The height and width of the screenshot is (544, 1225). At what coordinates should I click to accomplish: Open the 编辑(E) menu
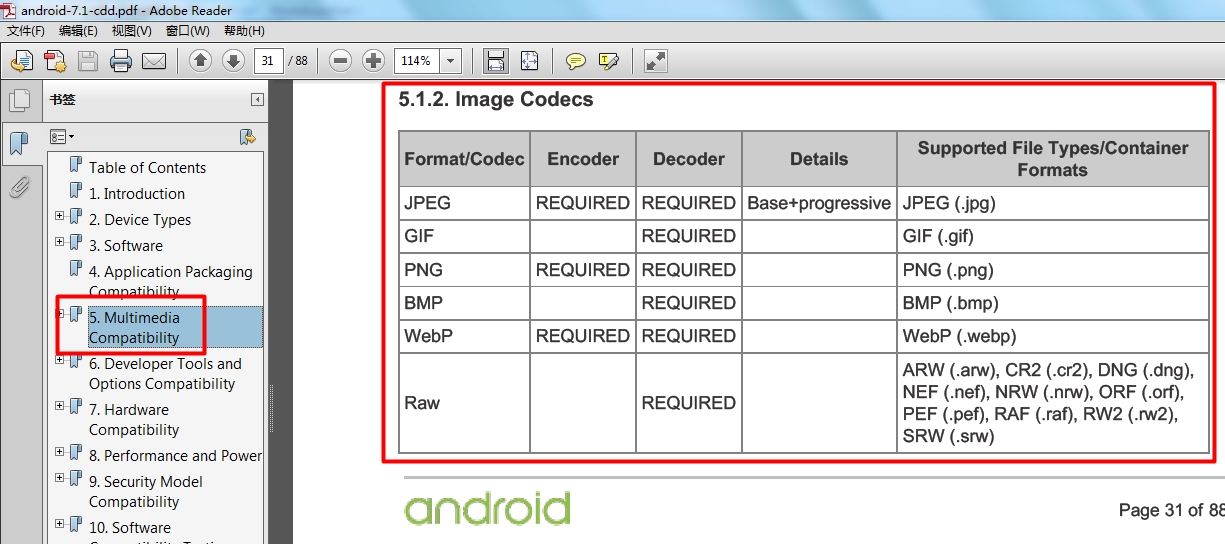coord(78,31)
